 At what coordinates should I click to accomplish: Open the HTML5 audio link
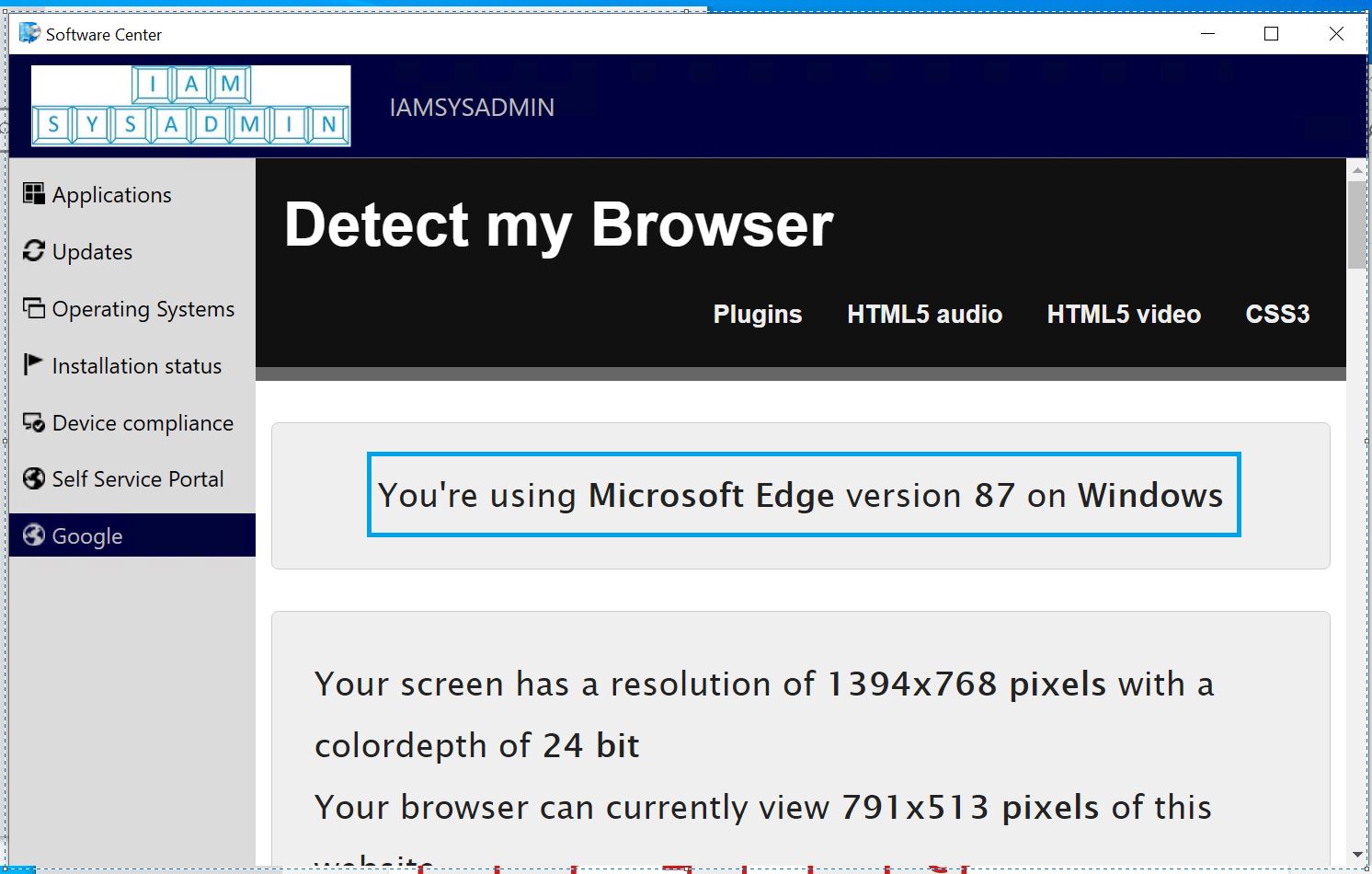click(x=924, y=315)
